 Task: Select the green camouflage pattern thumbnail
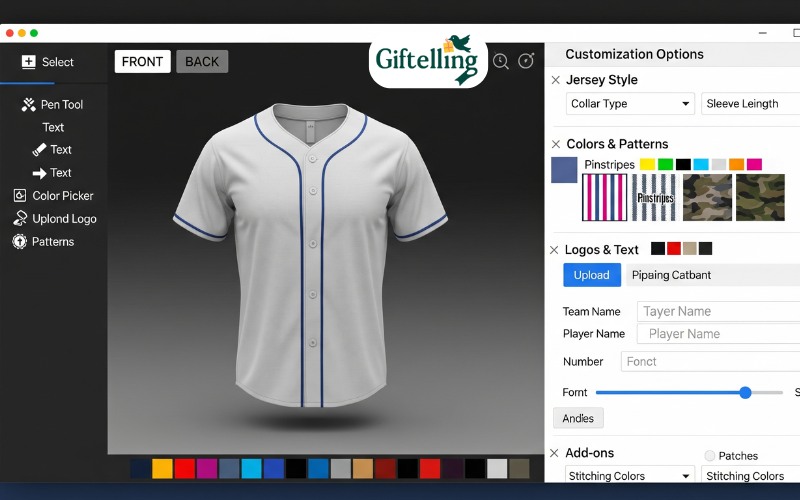pos(760,197)
